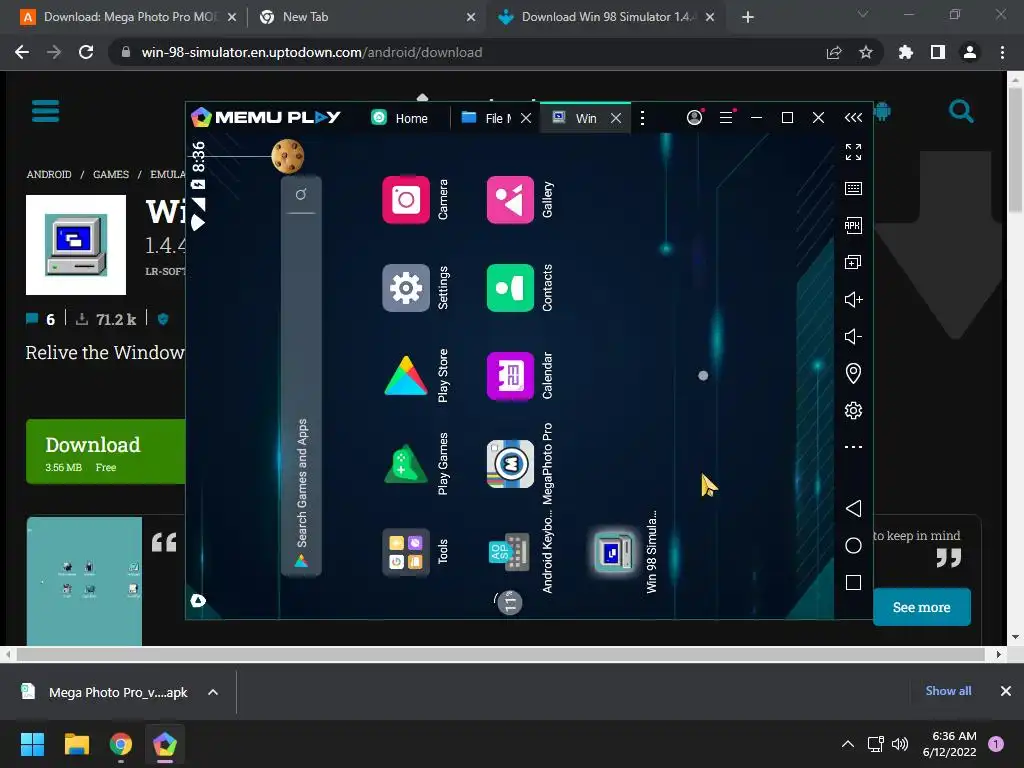Image resolution: width=1024 pixels, height=768 pixels.
Task: Launch the Play Games app
Action: [406, 464]
